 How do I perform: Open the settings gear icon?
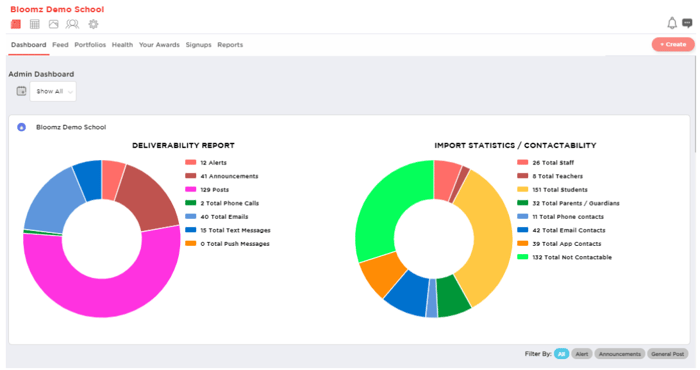point(93,24)
